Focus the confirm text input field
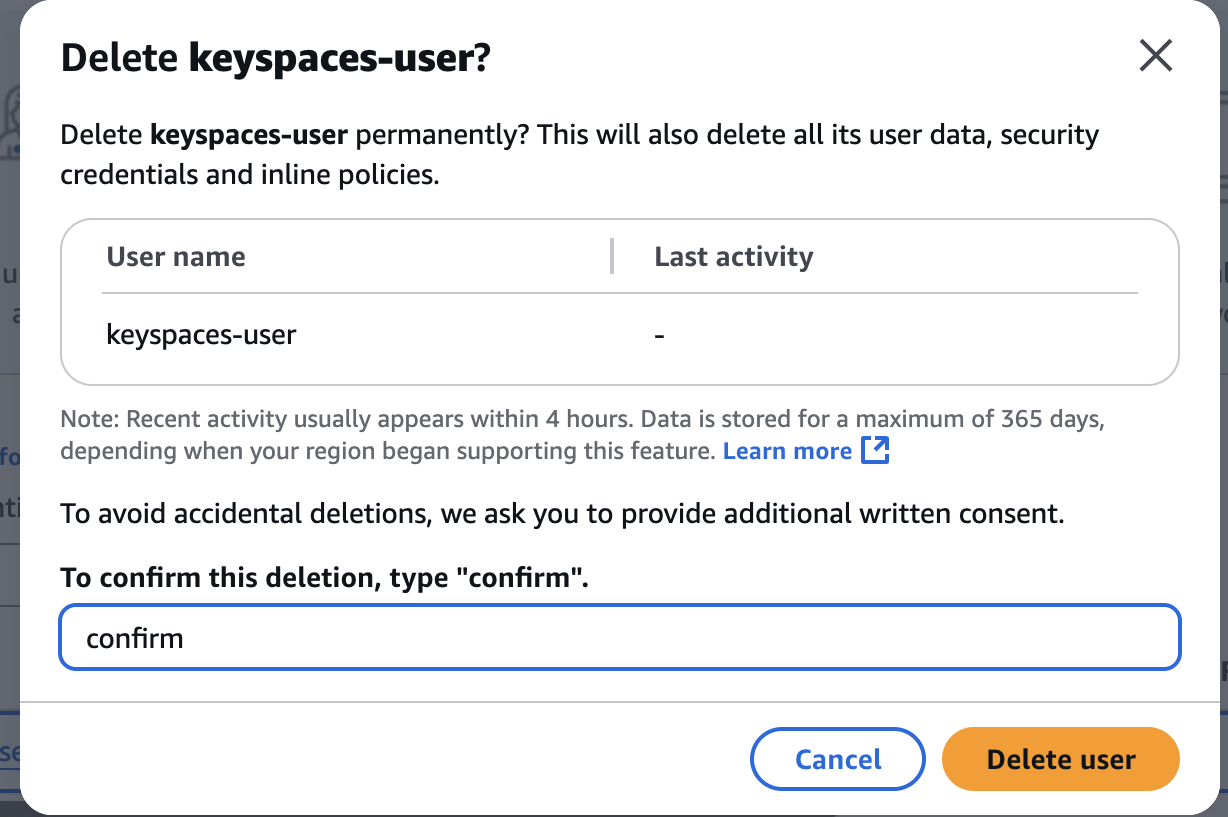This screenshot has width=1228, height=817. [x=620, y=637]
